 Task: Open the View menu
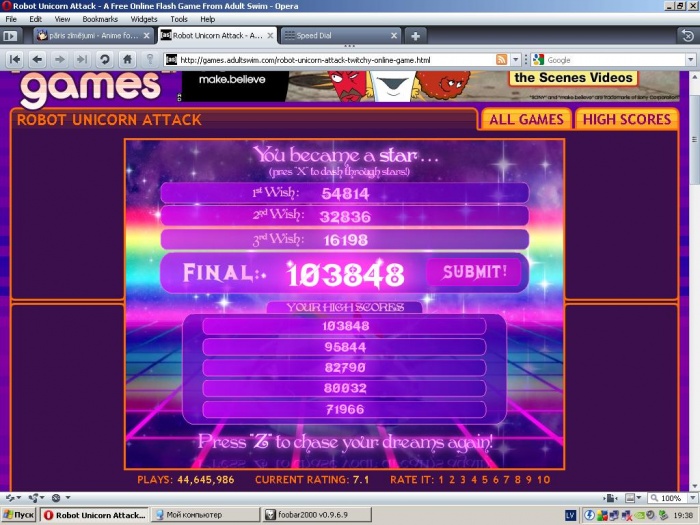tap(62, 19)
